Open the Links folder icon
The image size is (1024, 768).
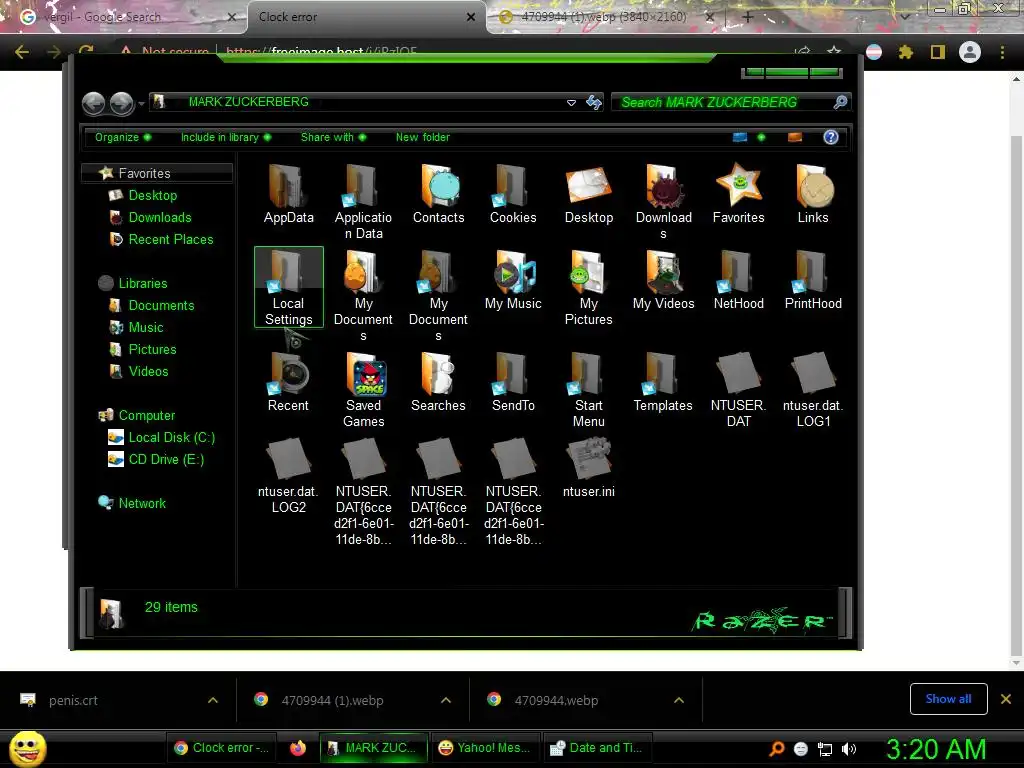813,186
